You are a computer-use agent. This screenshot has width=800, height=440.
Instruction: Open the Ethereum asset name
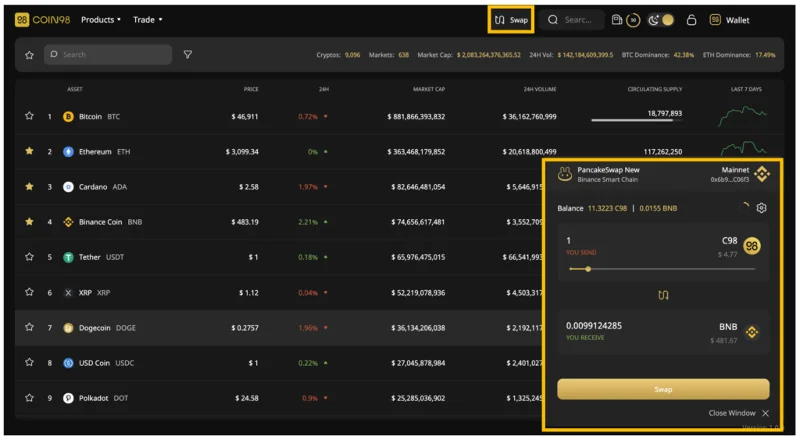tap(95, 152)
